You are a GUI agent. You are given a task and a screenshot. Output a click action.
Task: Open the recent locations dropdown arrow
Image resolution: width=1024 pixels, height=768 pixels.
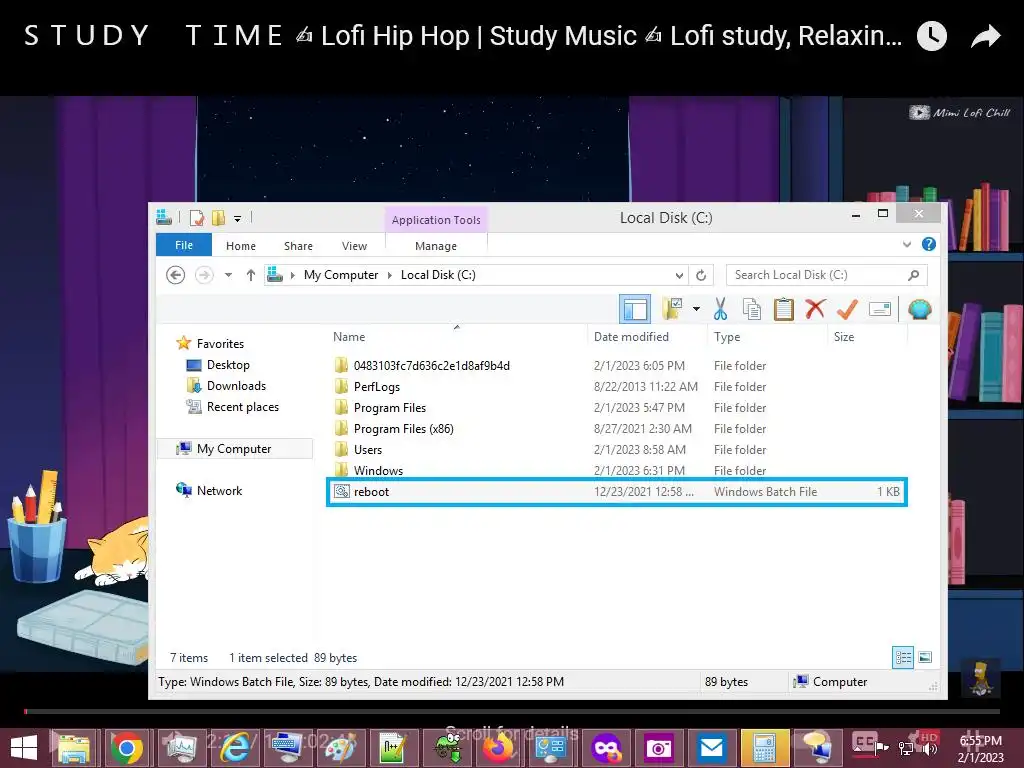tap(229, 275)
